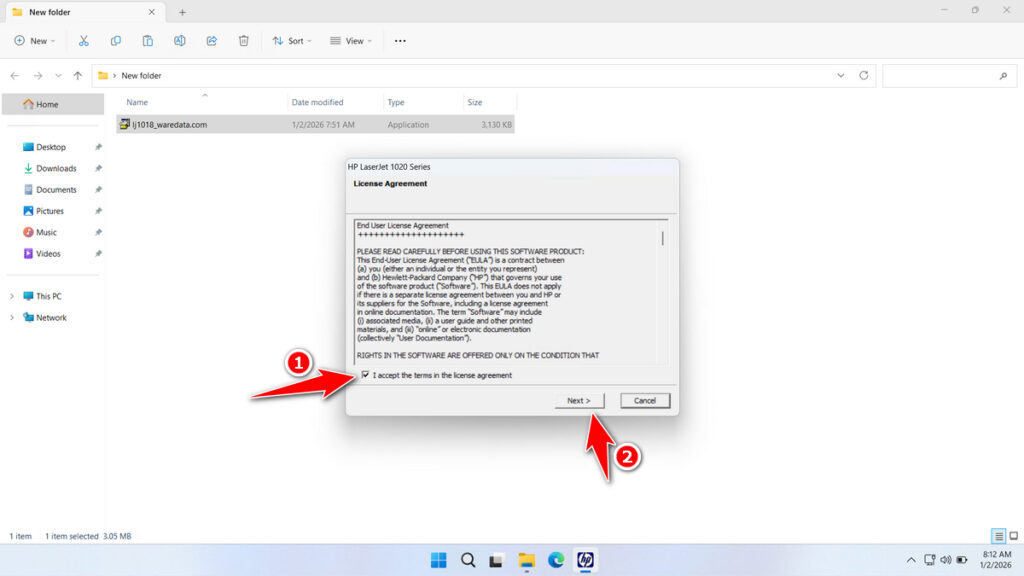Cancel the HP LaserJet installation
This screenshot has width=1024, height=576.
click(645, 400)
